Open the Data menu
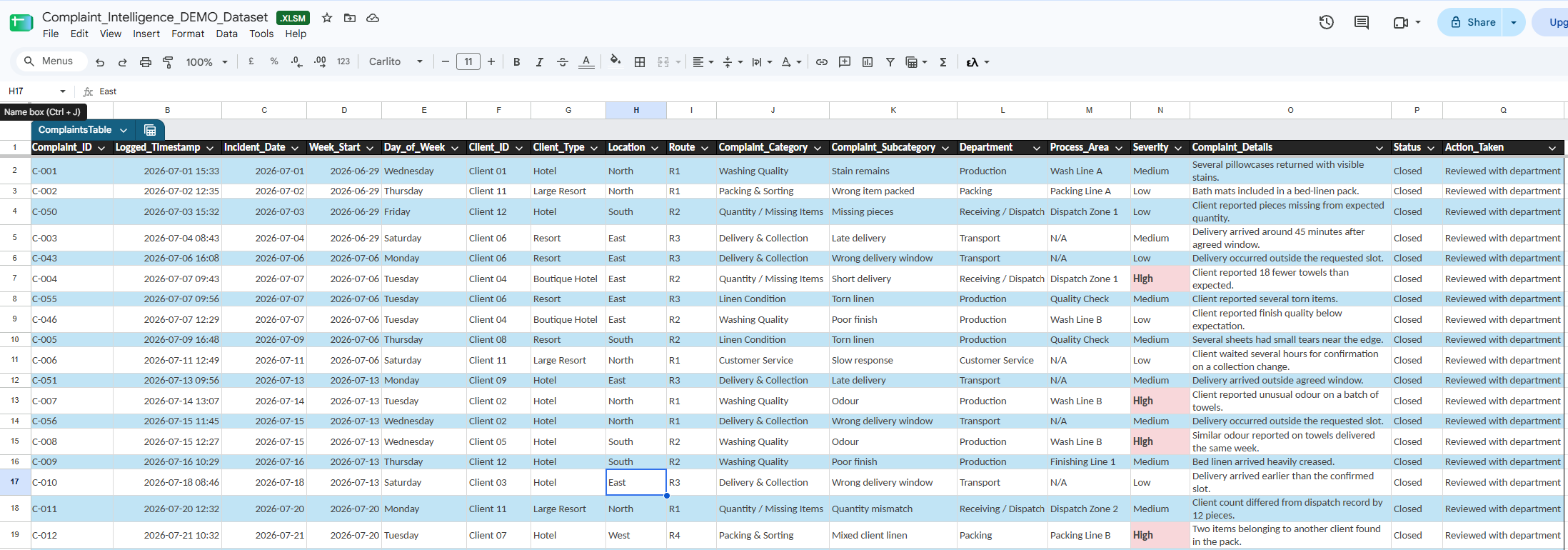Screen dimensions: 1568x550 coord(226,34)
